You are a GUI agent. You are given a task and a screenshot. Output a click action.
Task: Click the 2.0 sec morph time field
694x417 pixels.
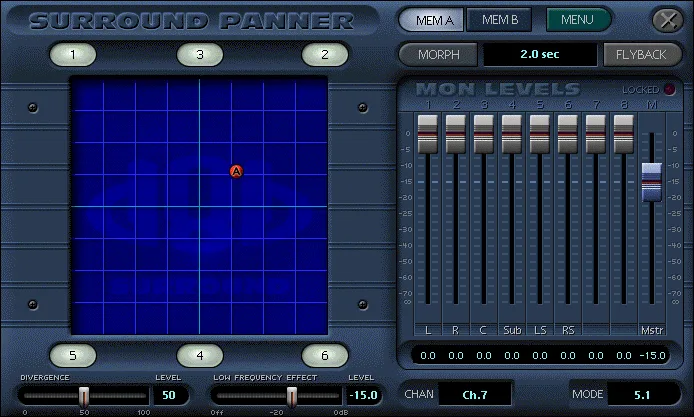[x=540, y=54]
